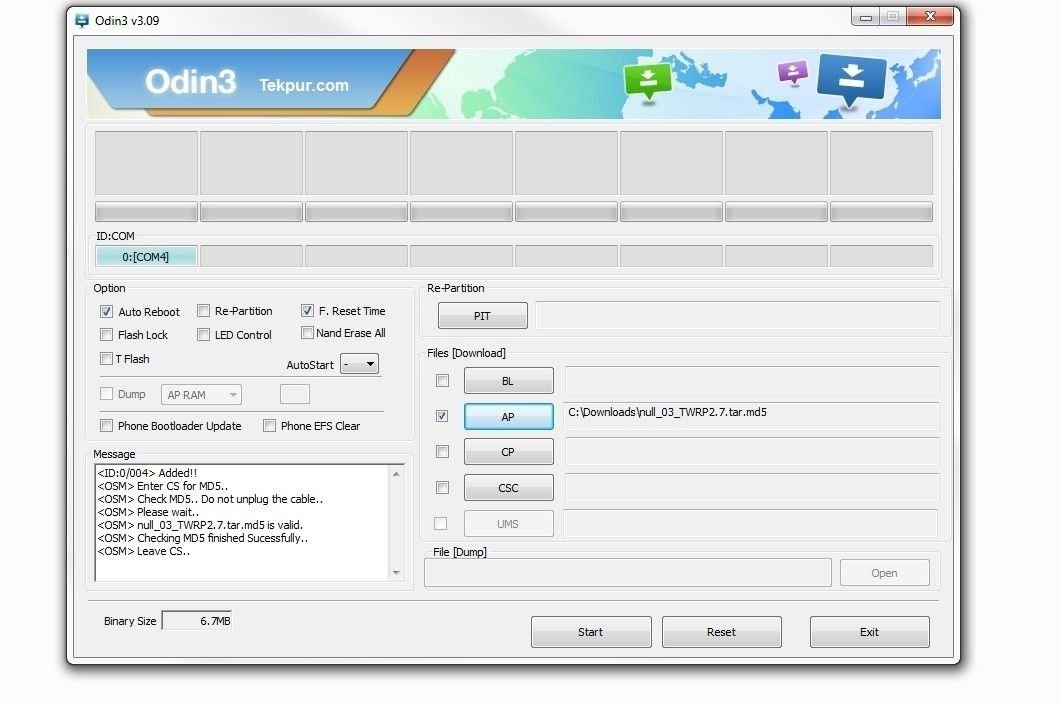Viewport: 1061px width, 704px height.
Task: Open the AP RAM dump dropdown
Action: tap(201, 395)
